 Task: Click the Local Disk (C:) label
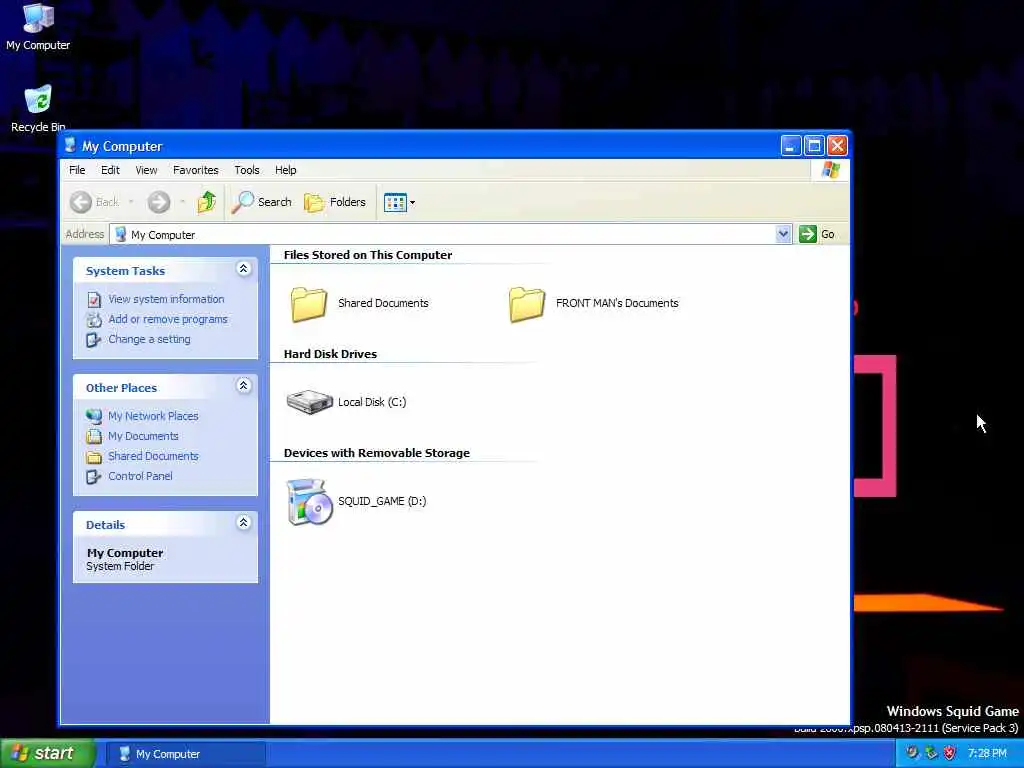pyautogui.click(x=372, y=402)
